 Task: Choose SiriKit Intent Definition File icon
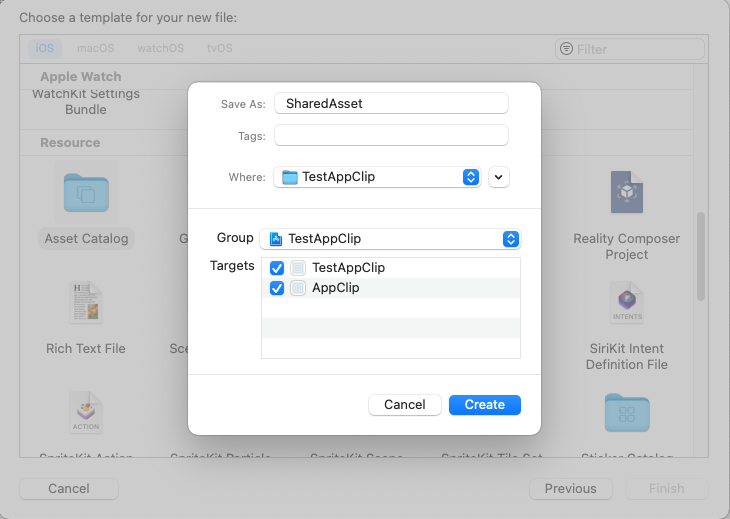coord(627,302)
